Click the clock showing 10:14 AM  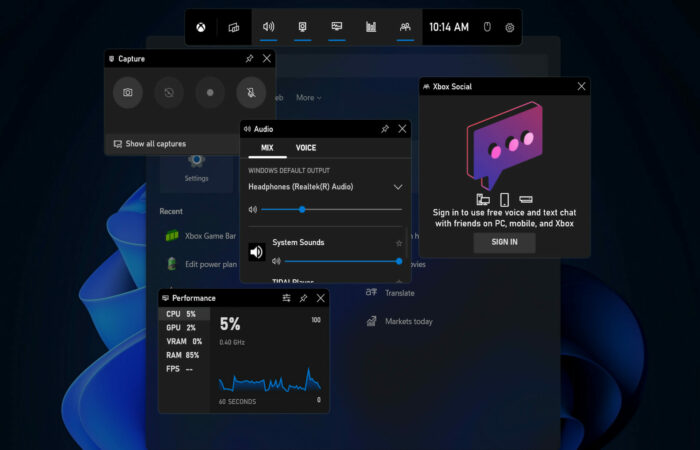(x=449, y=27)
